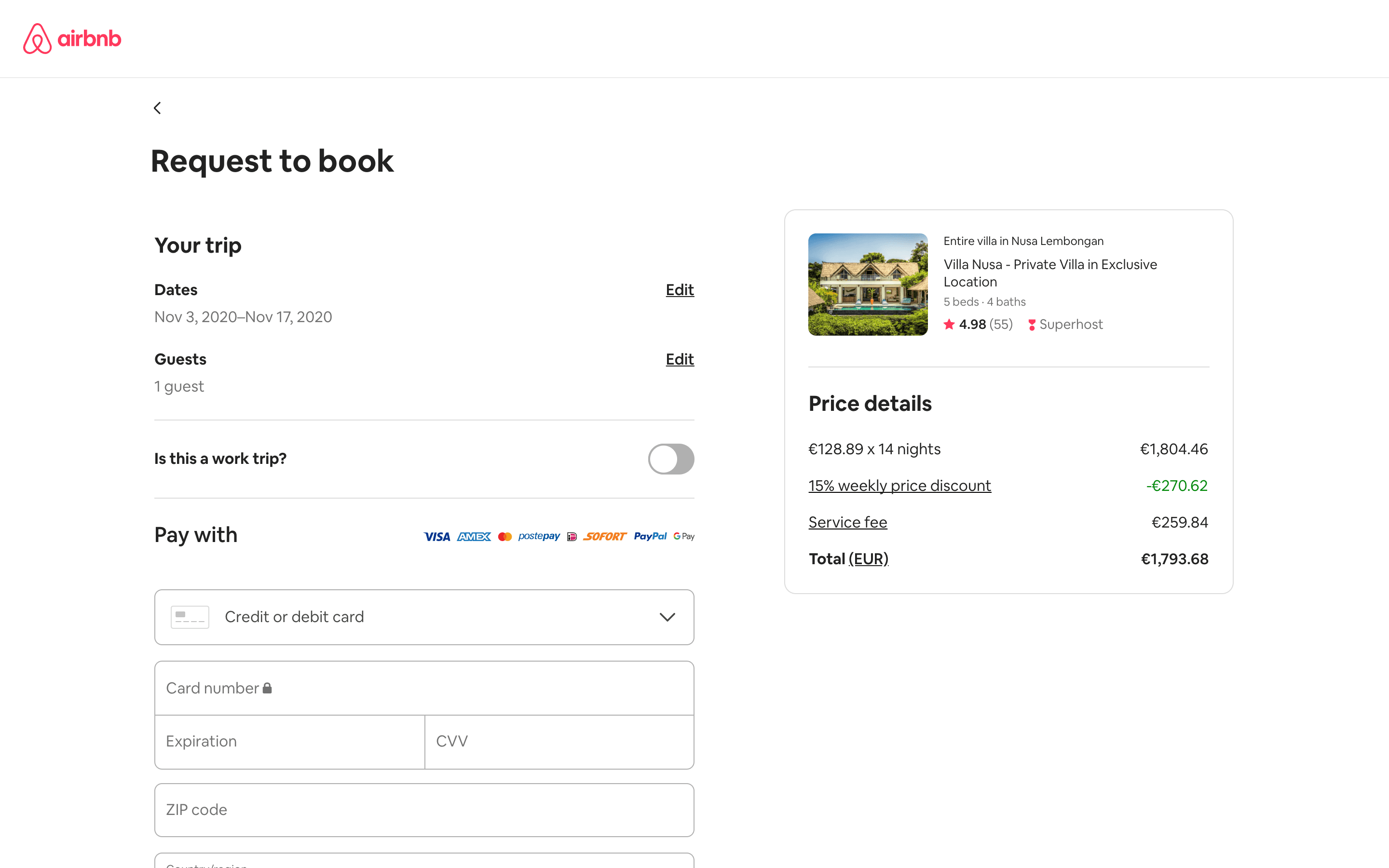Click the Airbnb logo
The height and width of the screenshot is (868, 1389).
(72, 39)
